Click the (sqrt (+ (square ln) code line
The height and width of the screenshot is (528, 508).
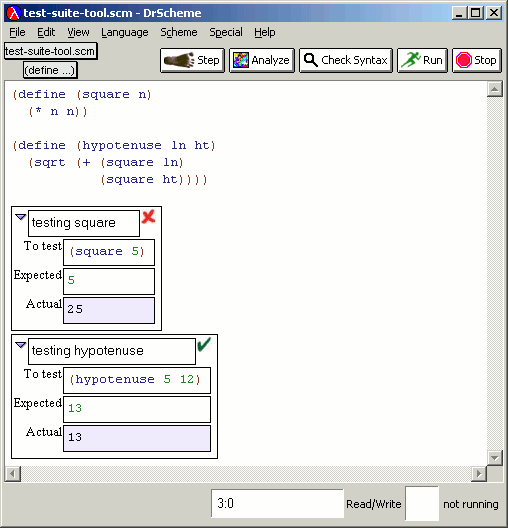point(106,163)
